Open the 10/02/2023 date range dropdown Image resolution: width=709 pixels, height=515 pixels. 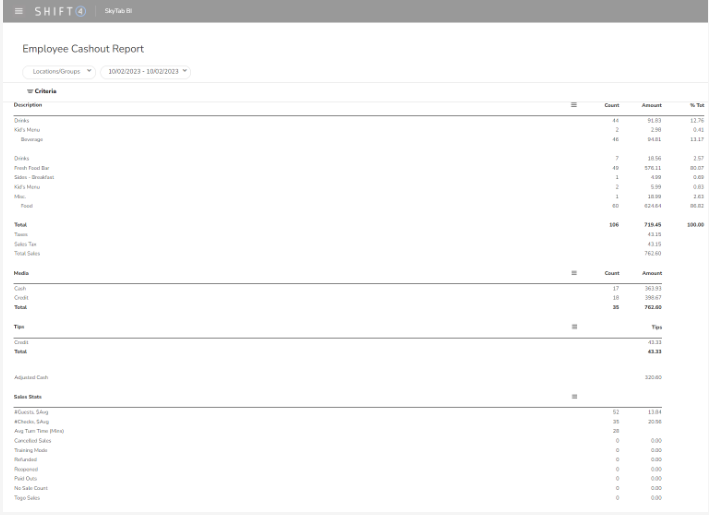[145, 71]
